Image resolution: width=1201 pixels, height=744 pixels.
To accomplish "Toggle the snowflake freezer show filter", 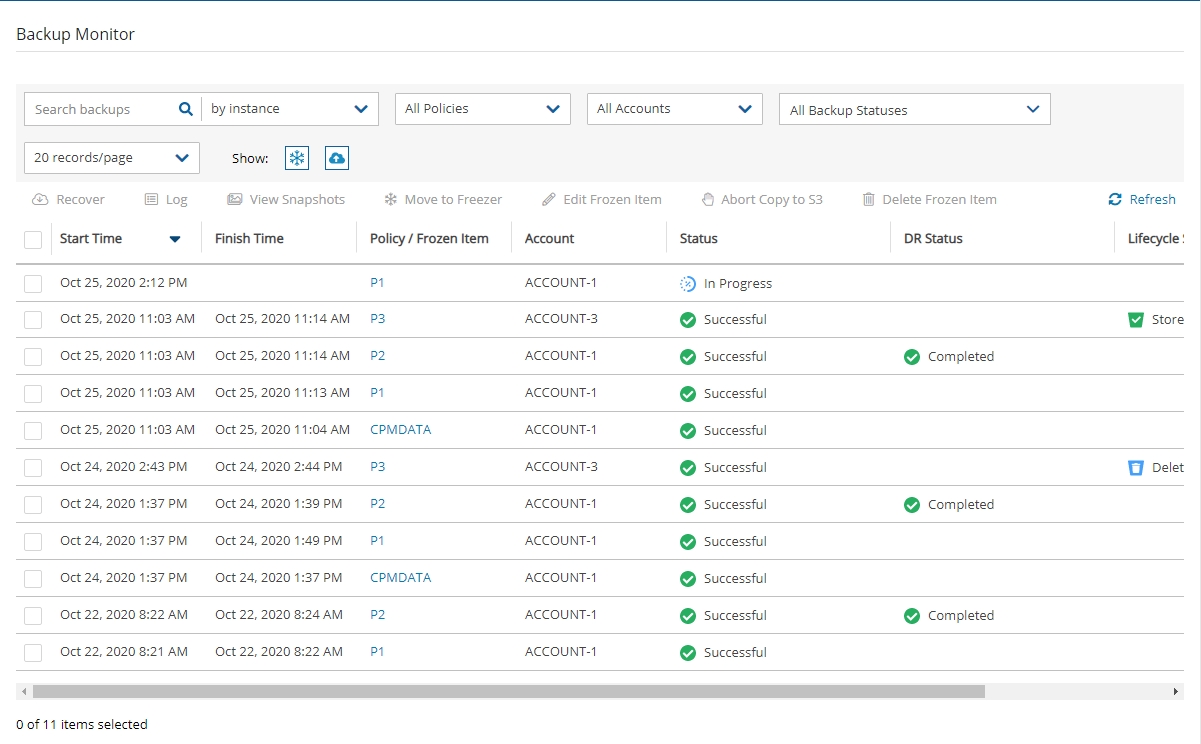I will [297, 158].
